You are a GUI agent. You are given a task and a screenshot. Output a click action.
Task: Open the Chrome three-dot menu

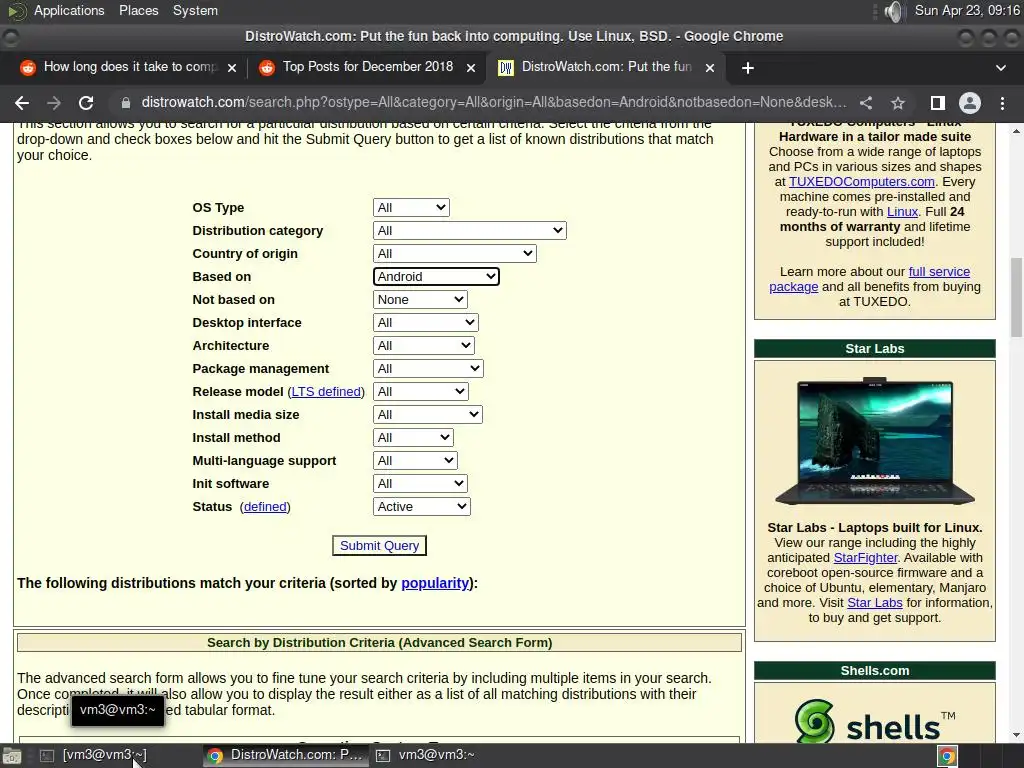(x=1002, y=103)
